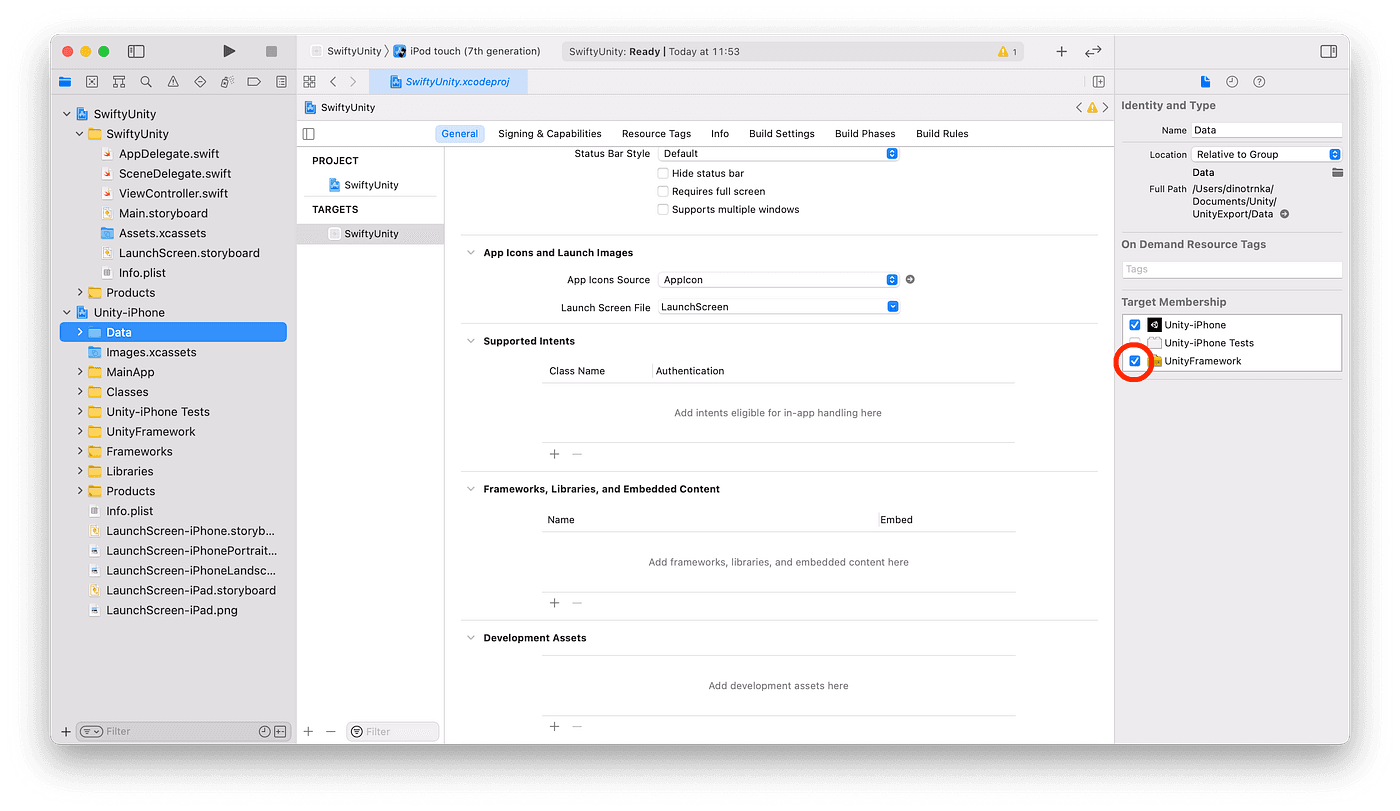
Task: Uncheck UnityFramework target membership
Action: pos(1134,361)
